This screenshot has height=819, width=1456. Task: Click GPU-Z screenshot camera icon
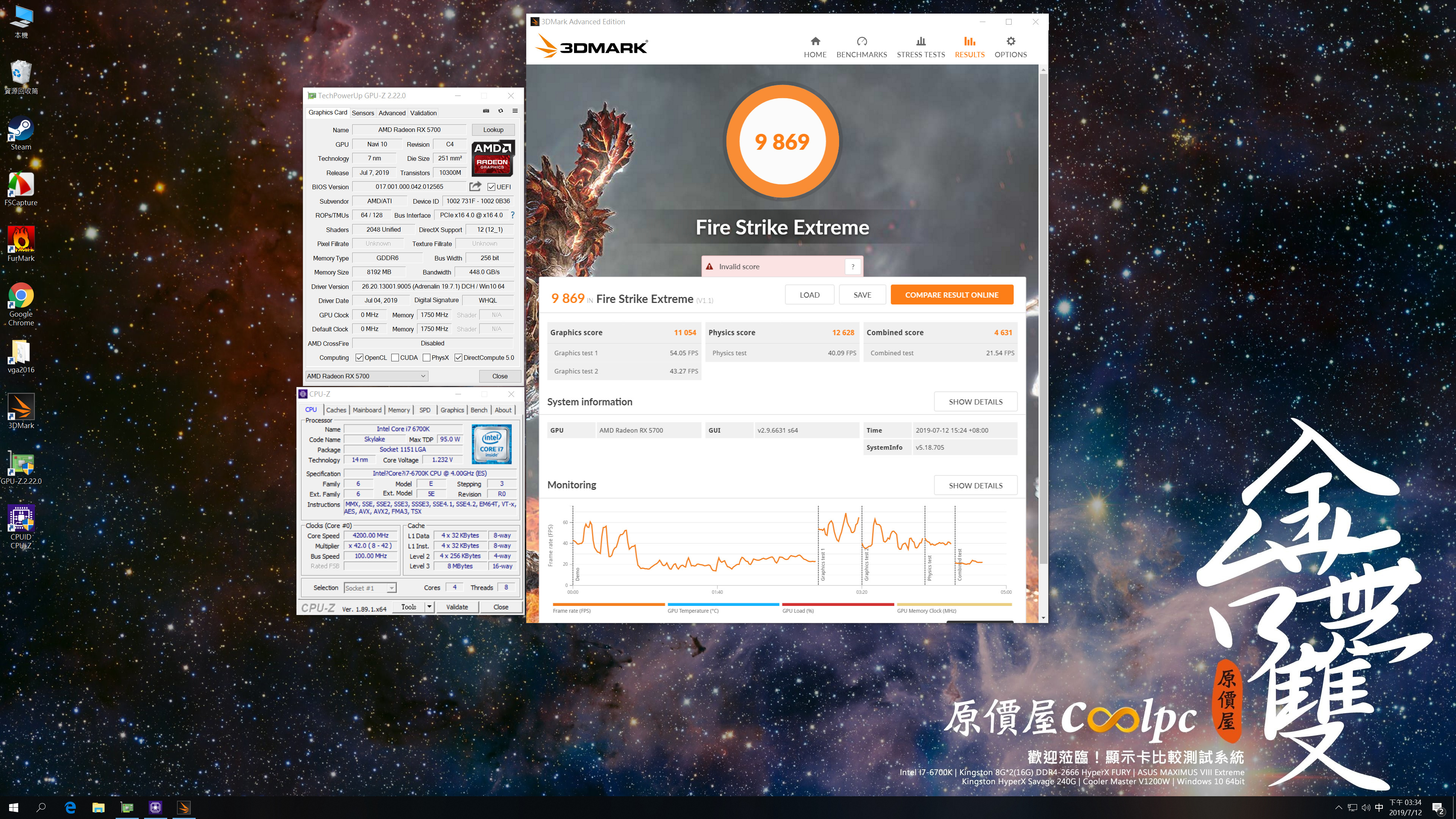[486, 111]
